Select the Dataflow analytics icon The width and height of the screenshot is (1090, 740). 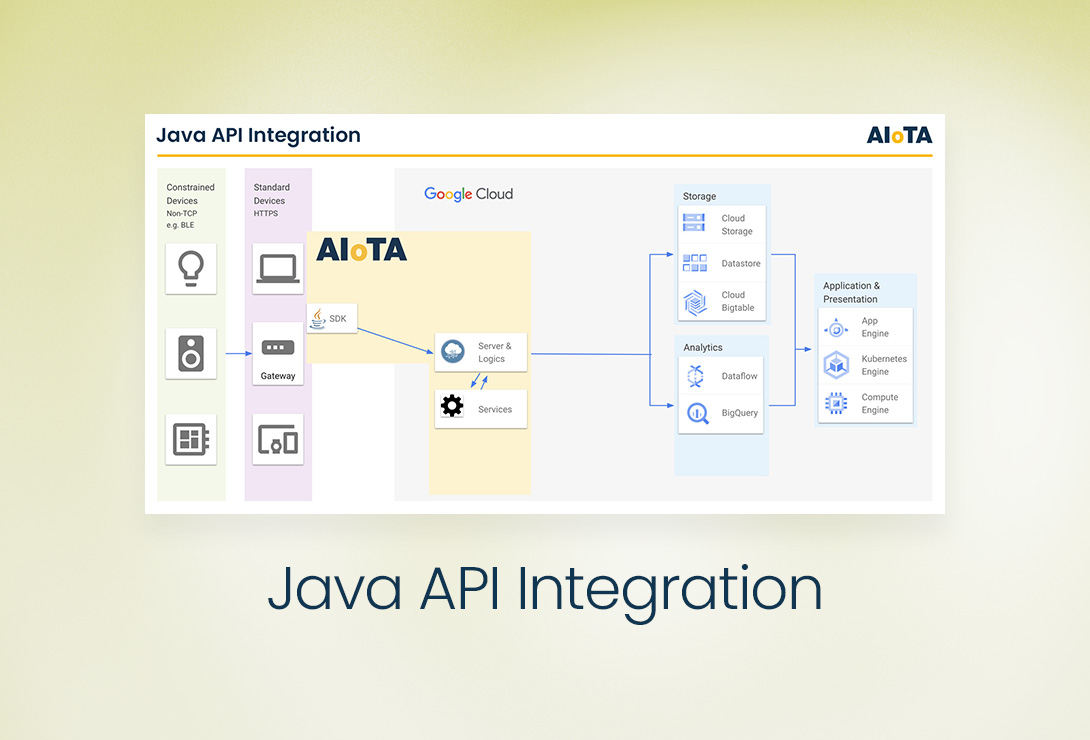pyautogui.click(x=696, y=376)
